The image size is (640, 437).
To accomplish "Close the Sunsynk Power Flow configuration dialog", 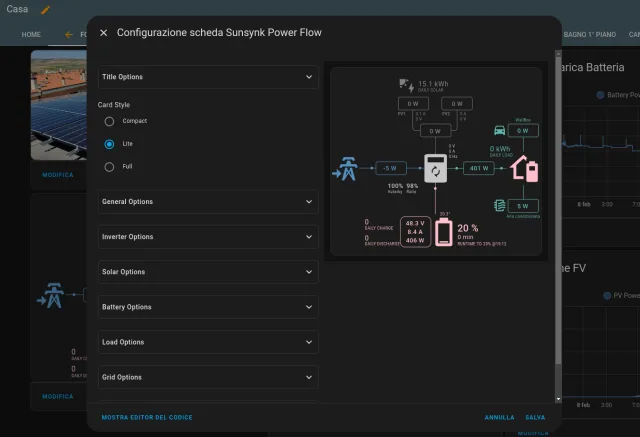I will (104, 33).
